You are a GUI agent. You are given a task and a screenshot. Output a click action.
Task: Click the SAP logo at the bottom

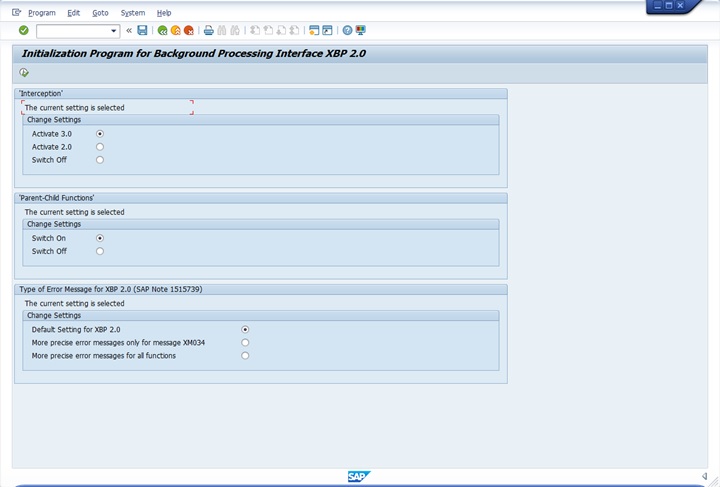tap(359, 476)
